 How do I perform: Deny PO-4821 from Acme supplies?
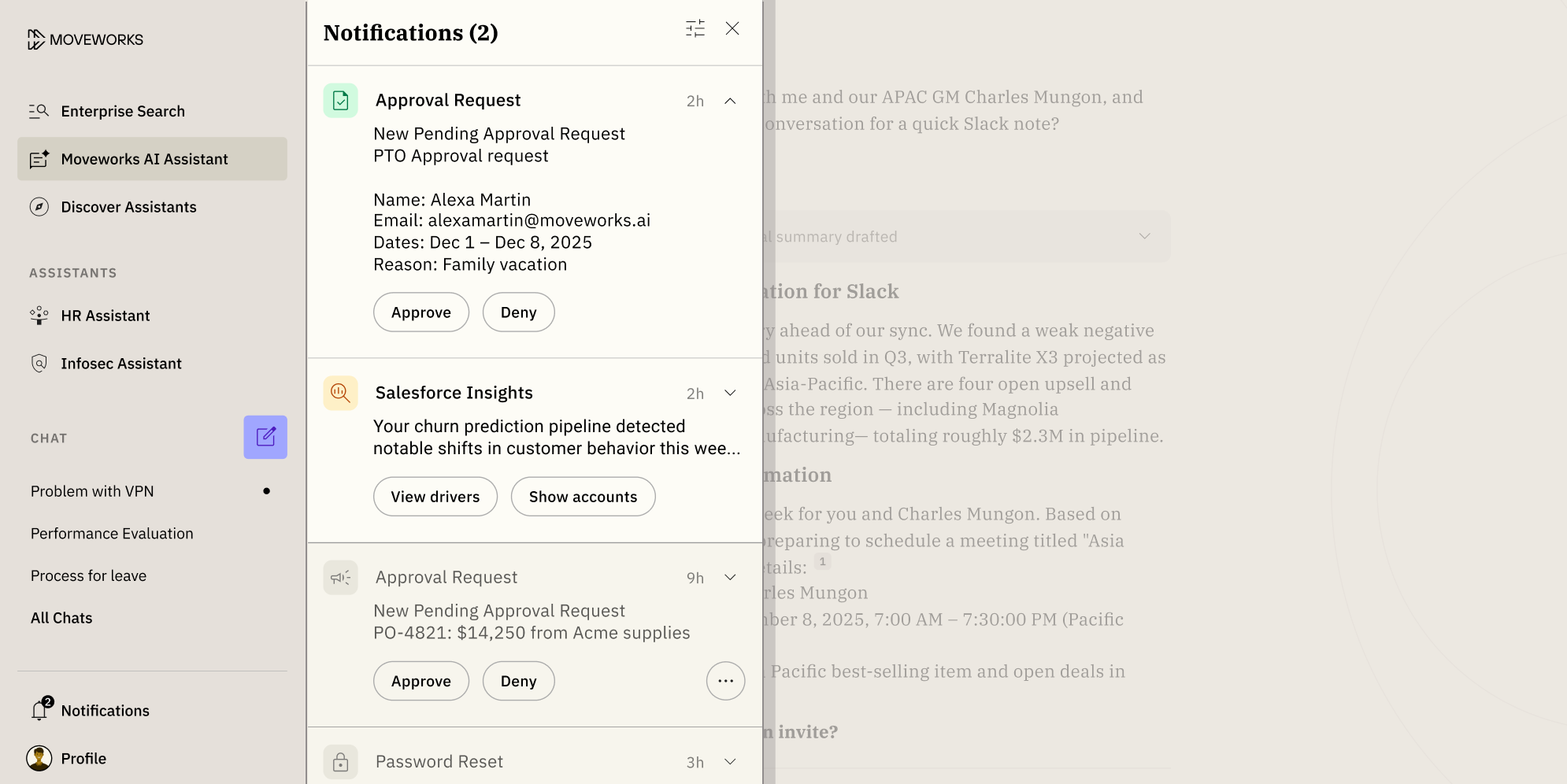coord(519,681)
